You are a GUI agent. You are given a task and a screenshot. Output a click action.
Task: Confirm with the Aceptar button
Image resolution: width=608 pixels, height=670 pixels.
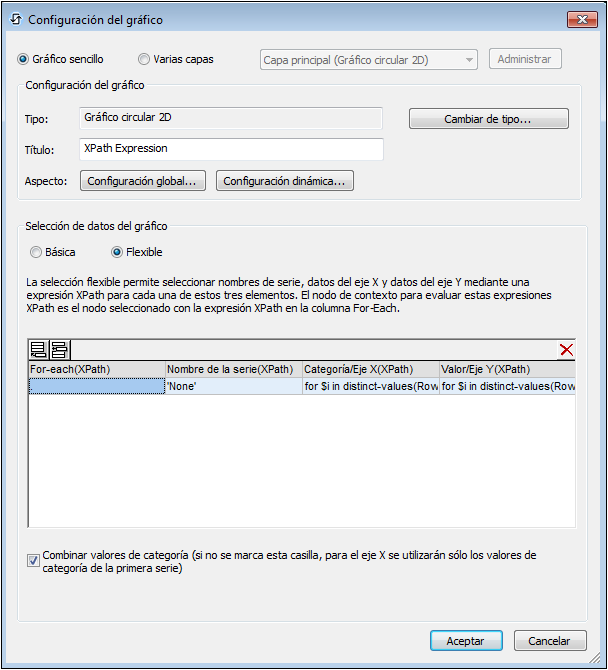[466, 641]
